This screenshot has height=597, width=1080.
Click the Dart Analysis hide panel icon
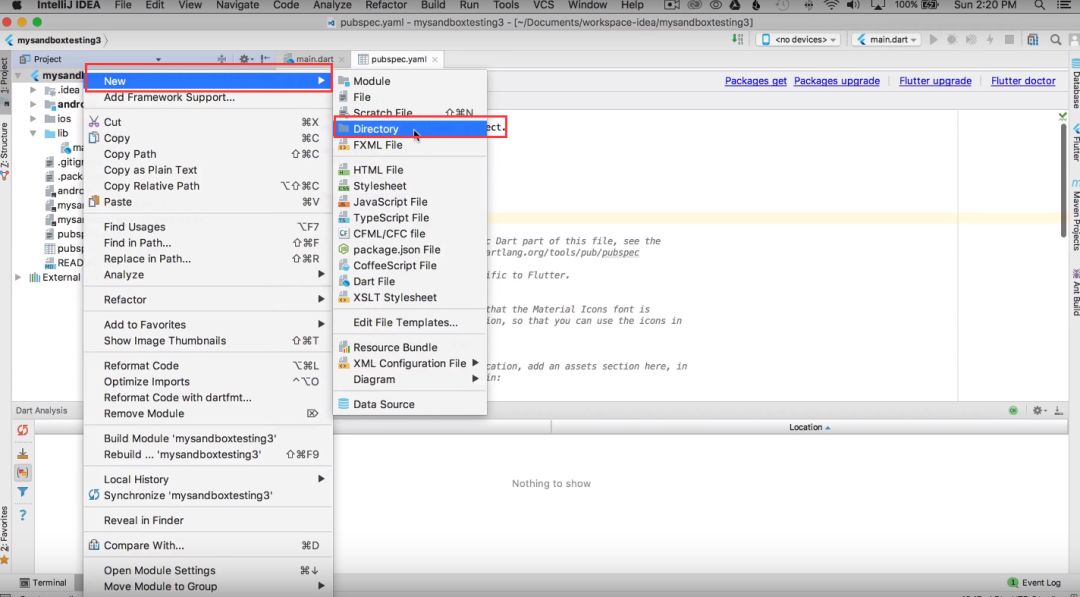pyautogui.click(x=1059, y=410)
